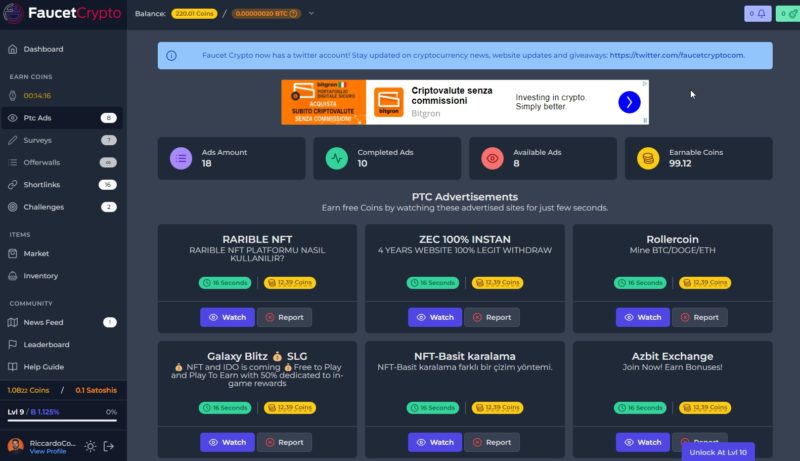Viewport: 800px width, 461px height.
Task: Click View Profile link
Action: pyautogui.click(x=49, y=452)
